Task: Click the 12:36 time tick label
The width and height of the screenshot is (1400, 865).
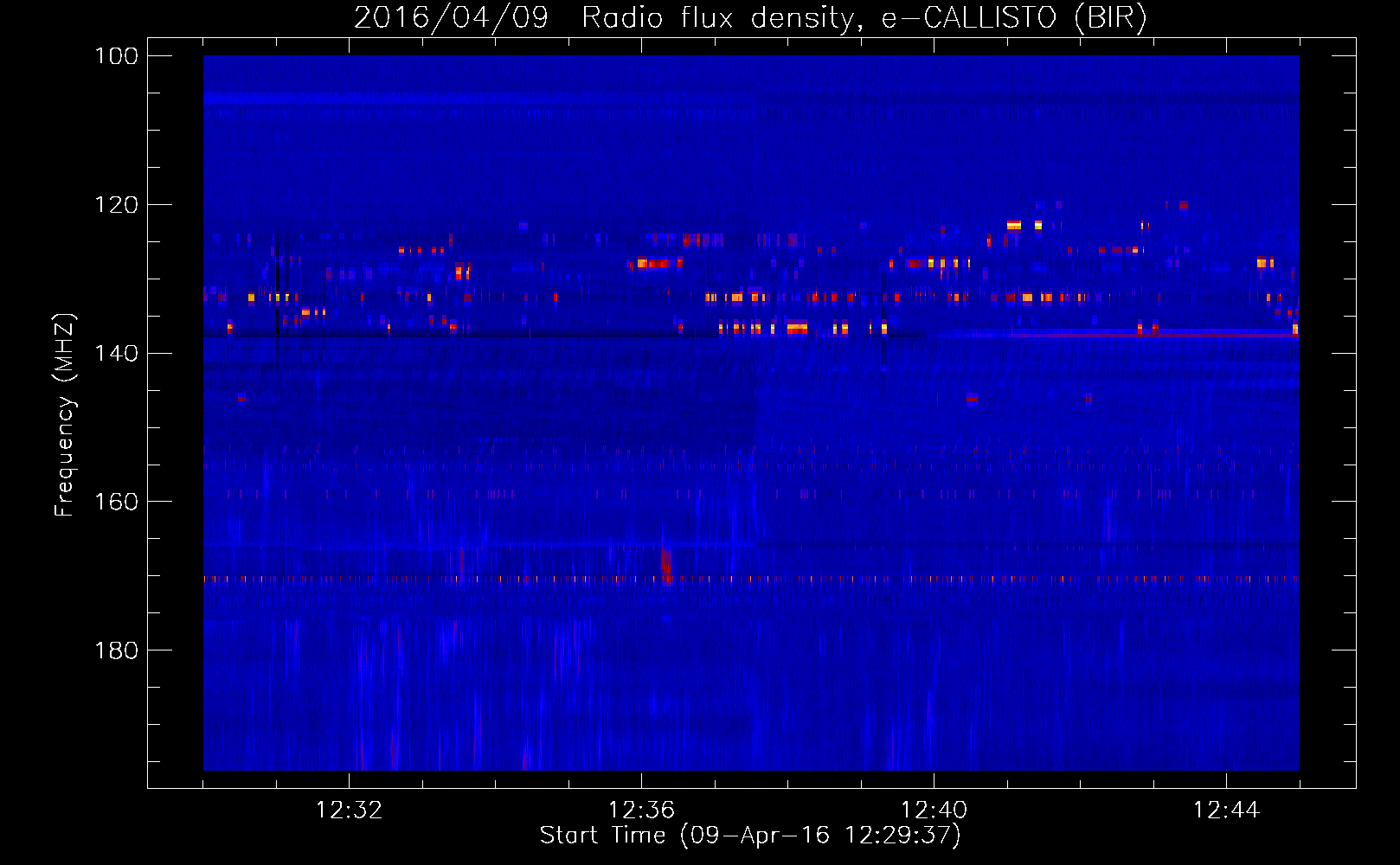Action: 641,811
